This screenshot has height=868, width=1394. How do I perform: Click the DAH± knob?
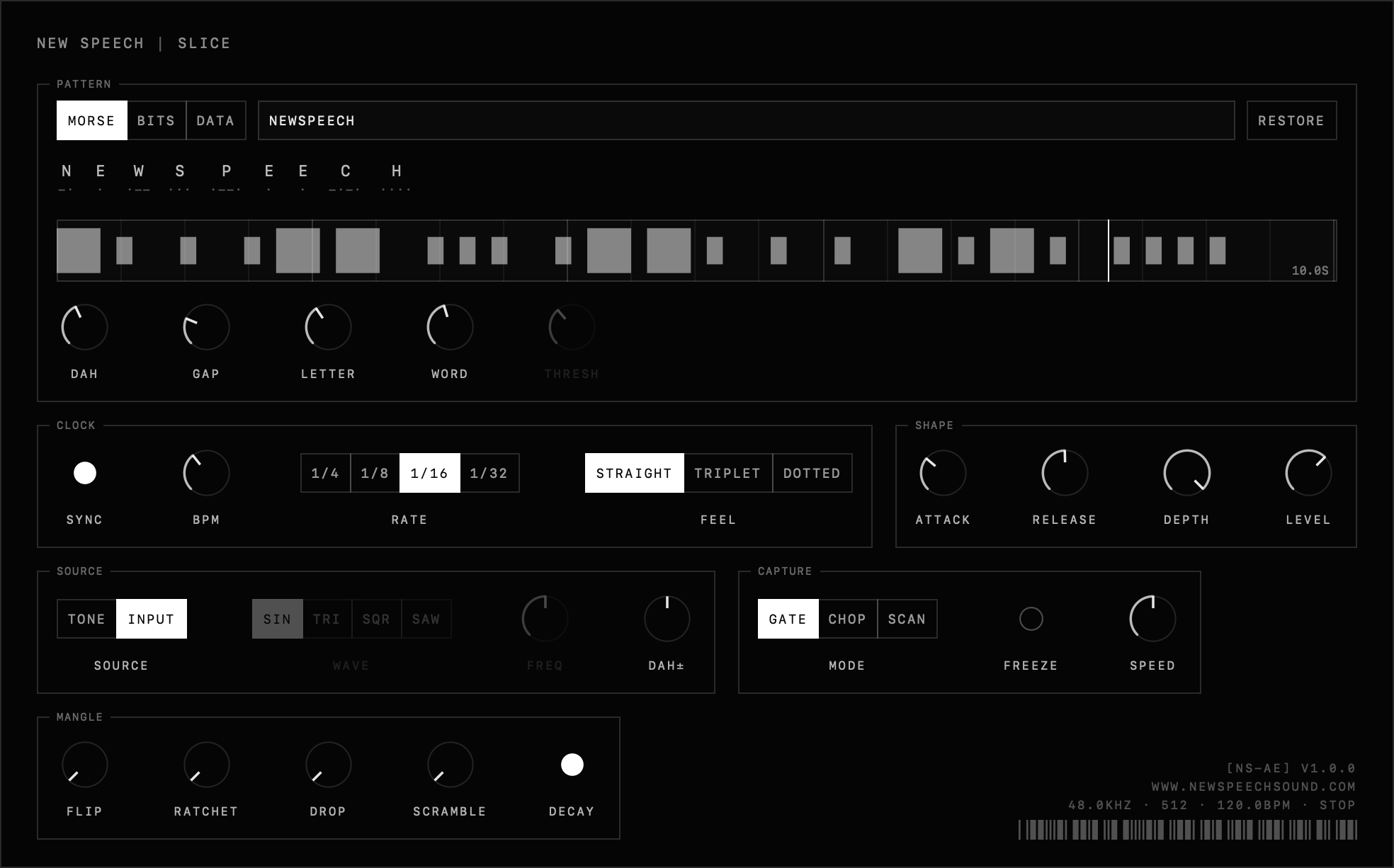667,619
